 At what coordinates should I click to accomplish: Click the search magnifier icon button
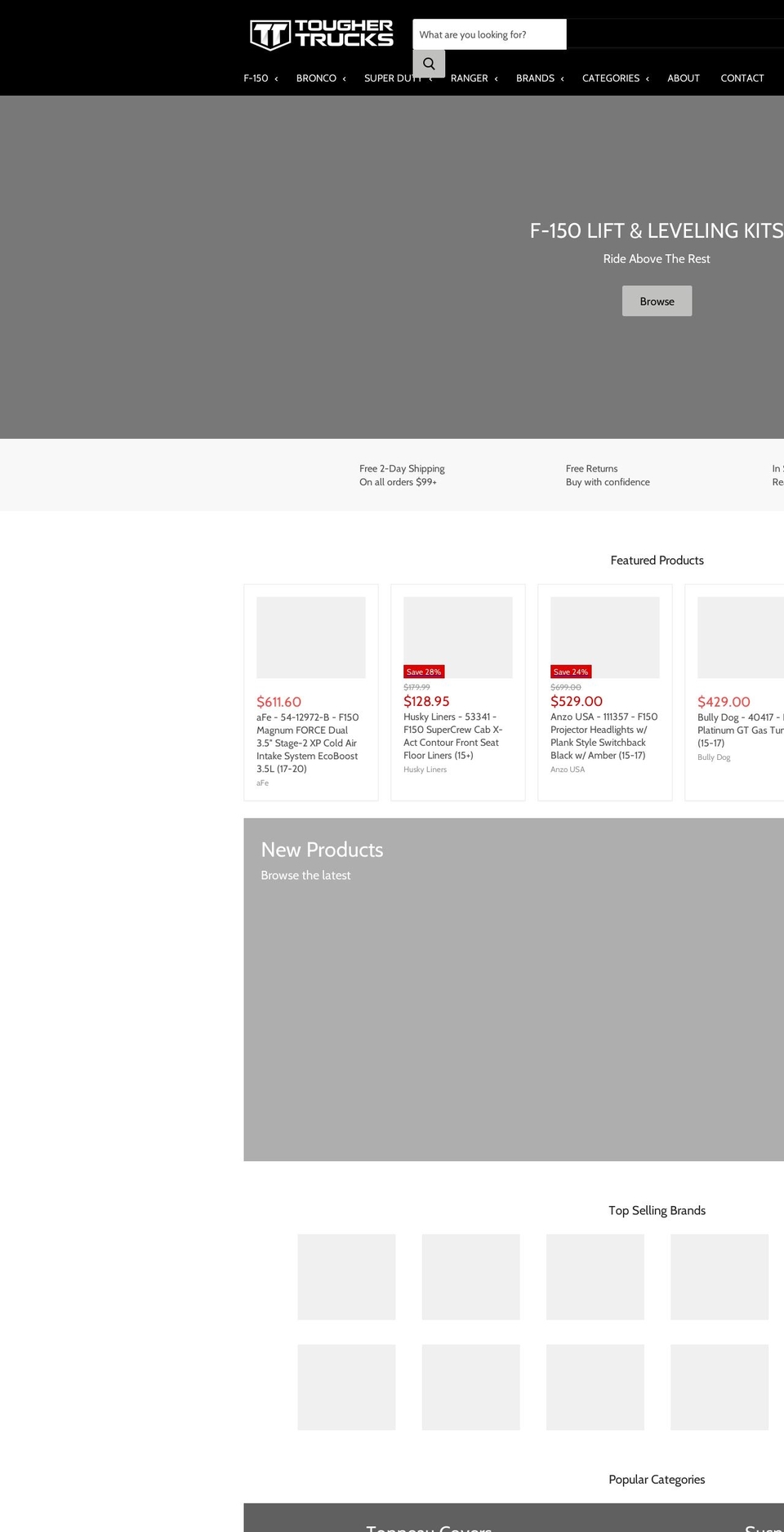[429, 64]
